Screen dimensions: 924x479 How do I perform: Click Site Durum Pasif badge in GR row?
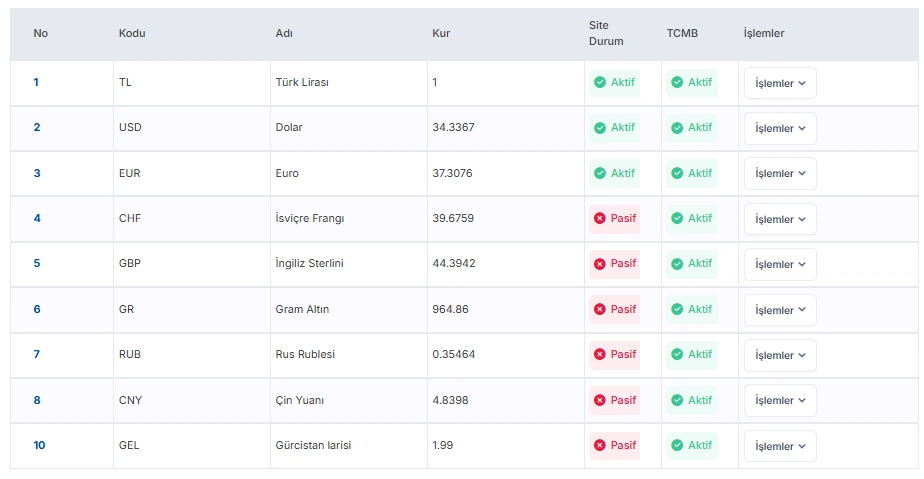615,309
